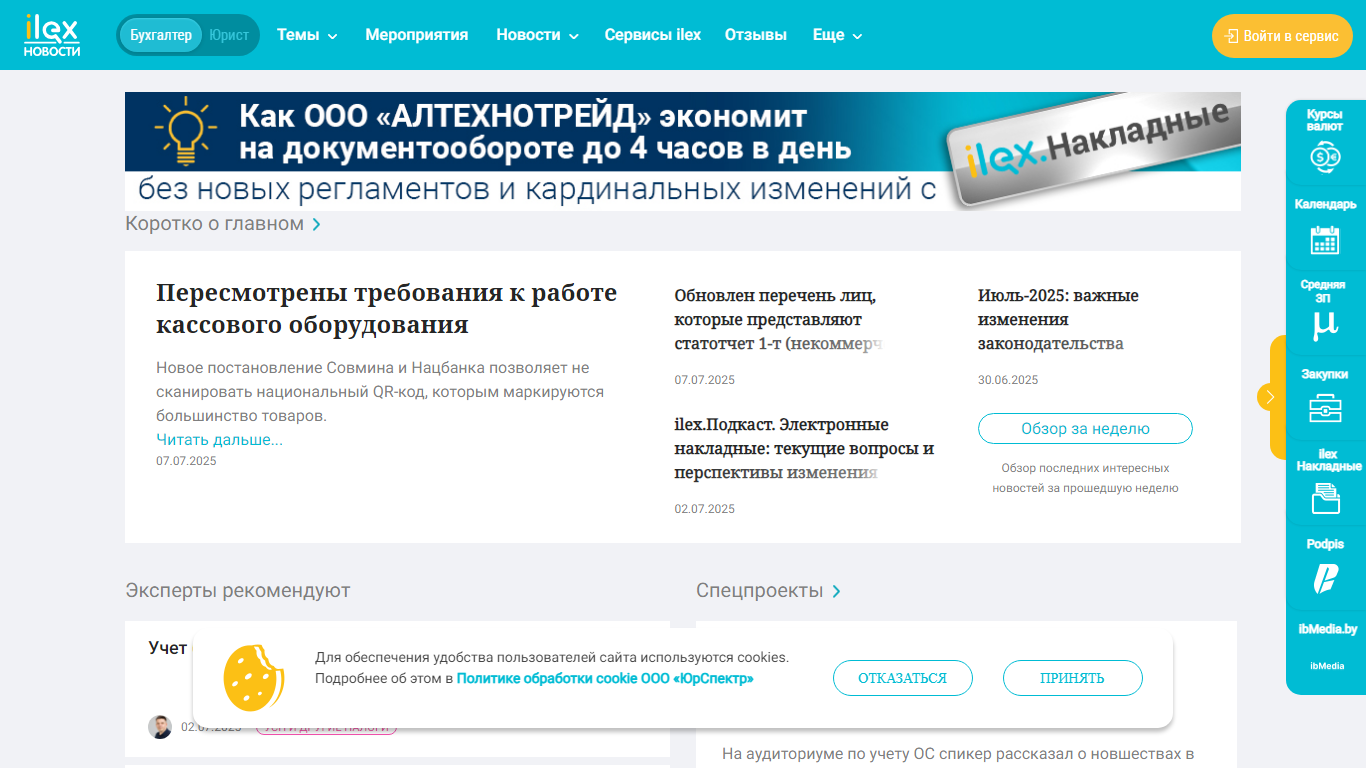Viewport: 1366px width, 768px height.
Task: Expand the Еще dropdown menu
Action: (x=837, y=35)
